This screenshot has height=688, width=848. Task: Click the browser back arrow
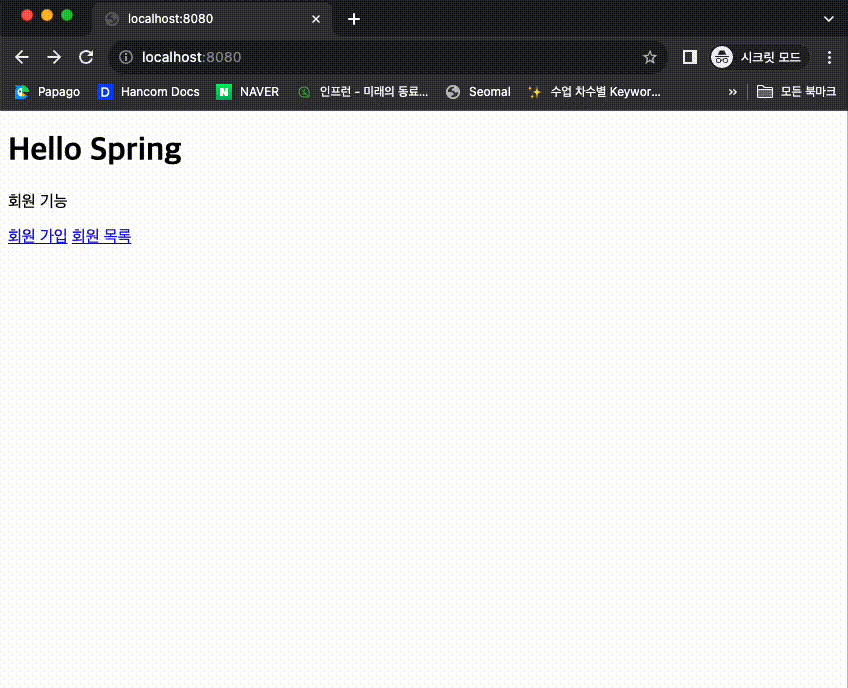pyautogui.click(x=22, y=57)
